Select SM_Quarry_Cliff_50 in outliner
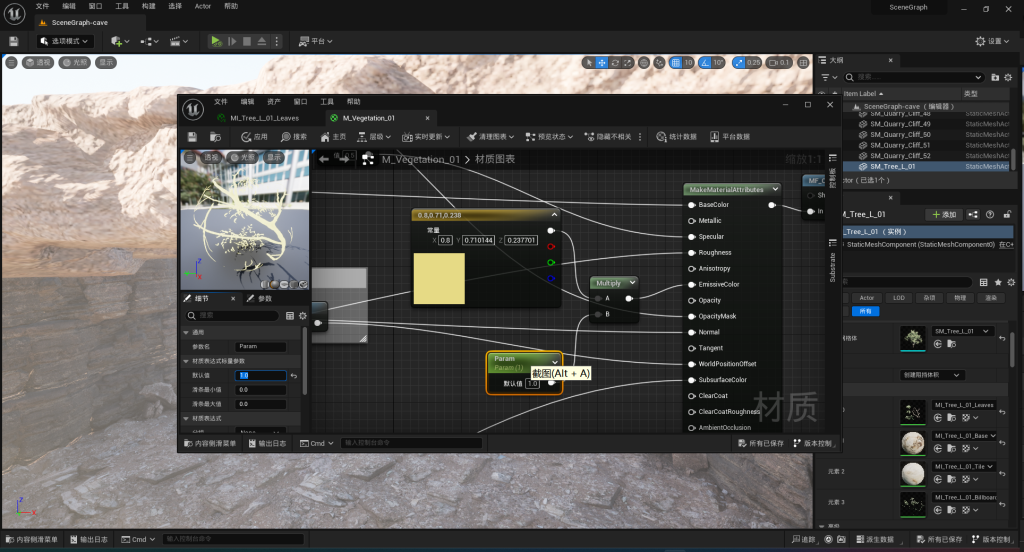This screenshot has height=552, width=1024. coord(901,135)
